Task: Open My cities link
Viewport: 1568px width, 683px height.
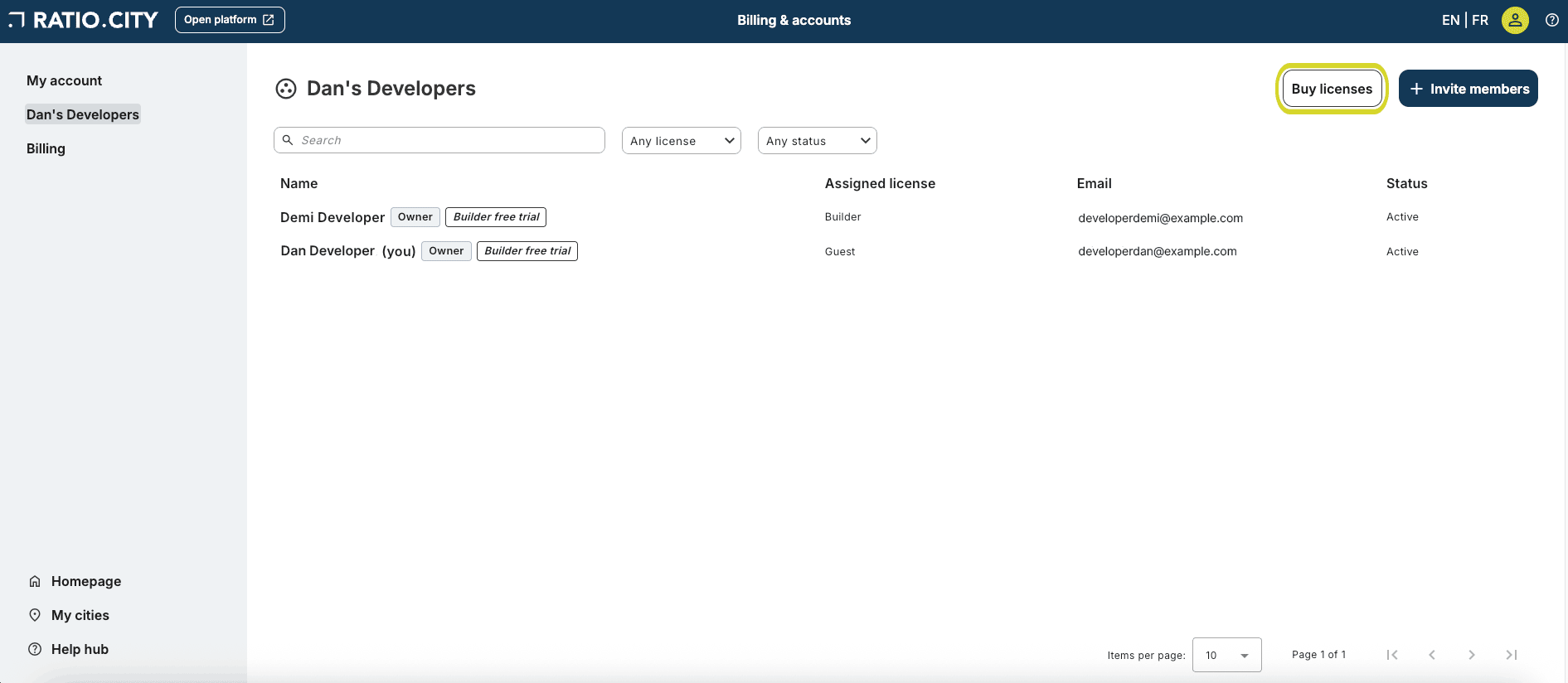Action: click(80, 615)
